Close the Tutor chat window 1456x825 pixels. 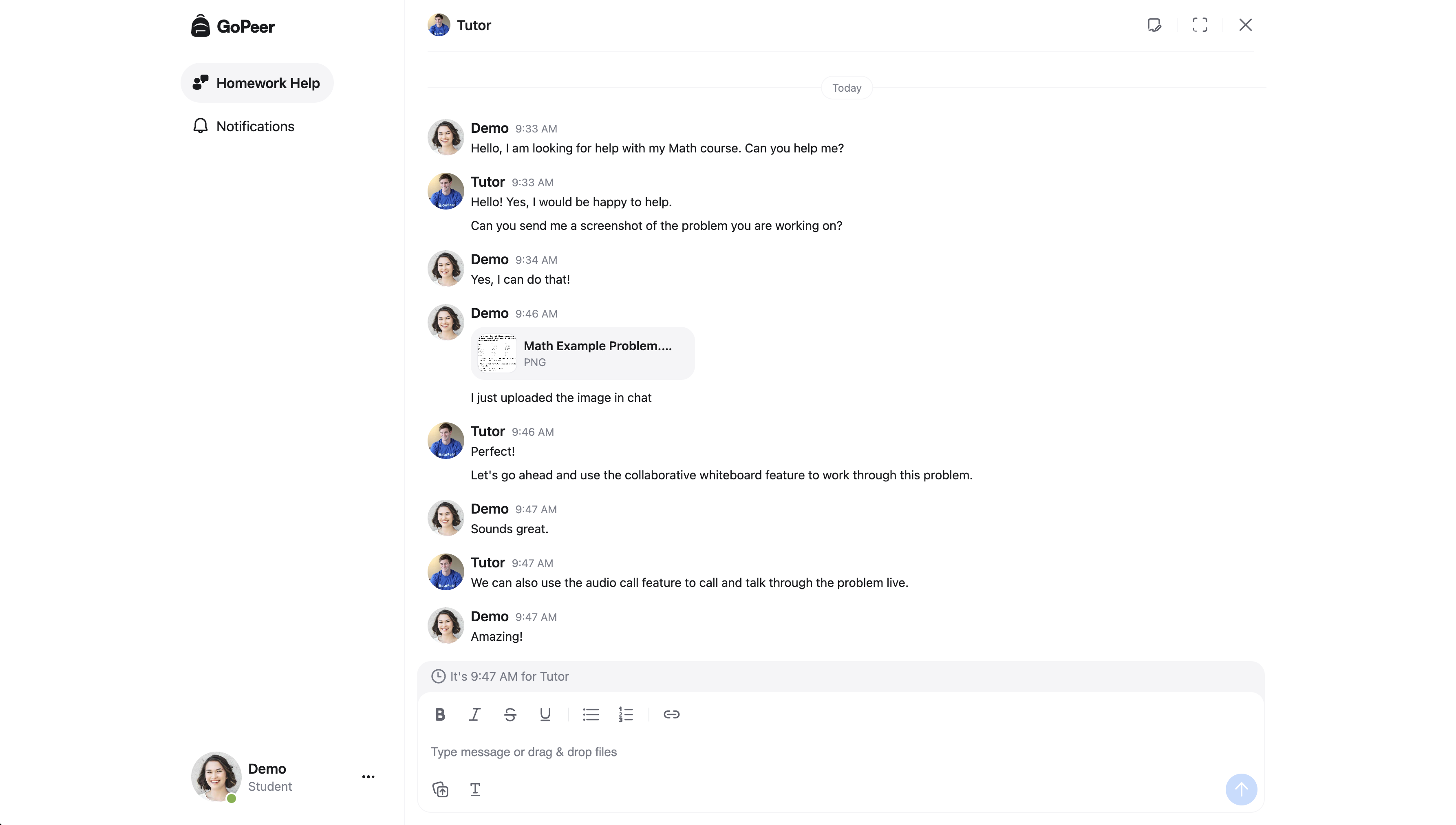[1245, 25]
